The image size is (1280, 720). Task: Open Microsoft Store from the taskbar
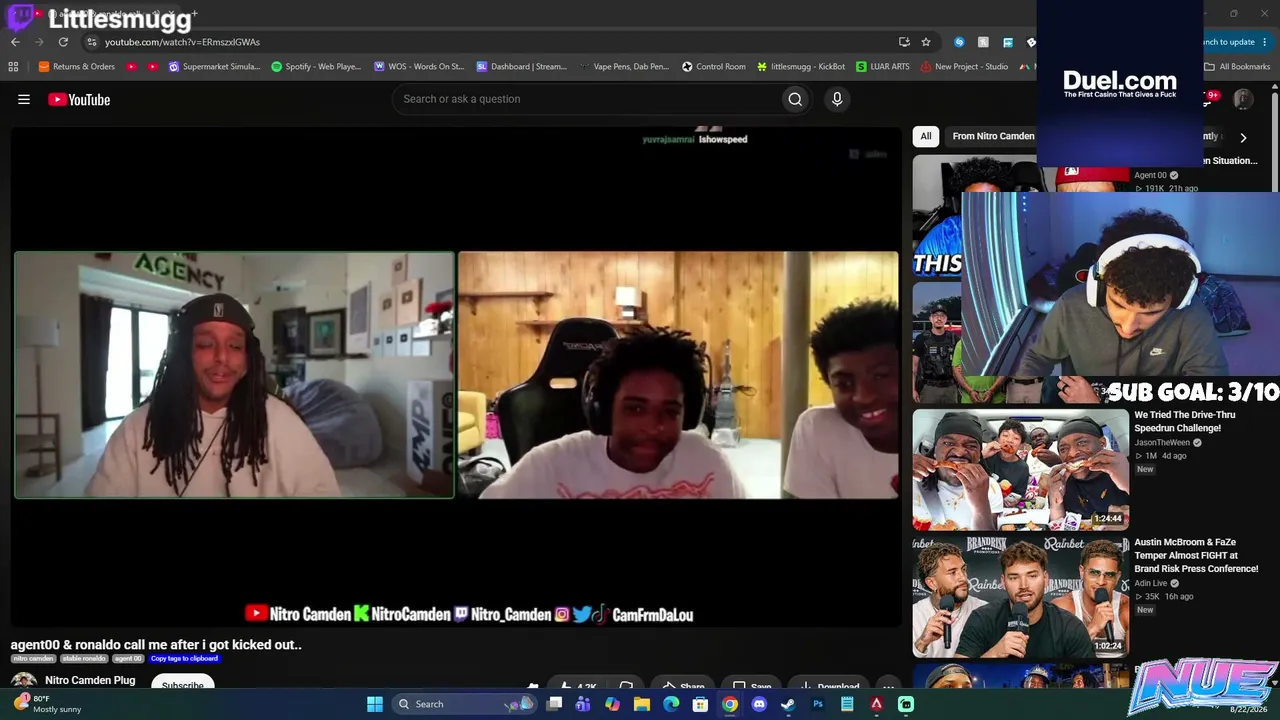701,704
